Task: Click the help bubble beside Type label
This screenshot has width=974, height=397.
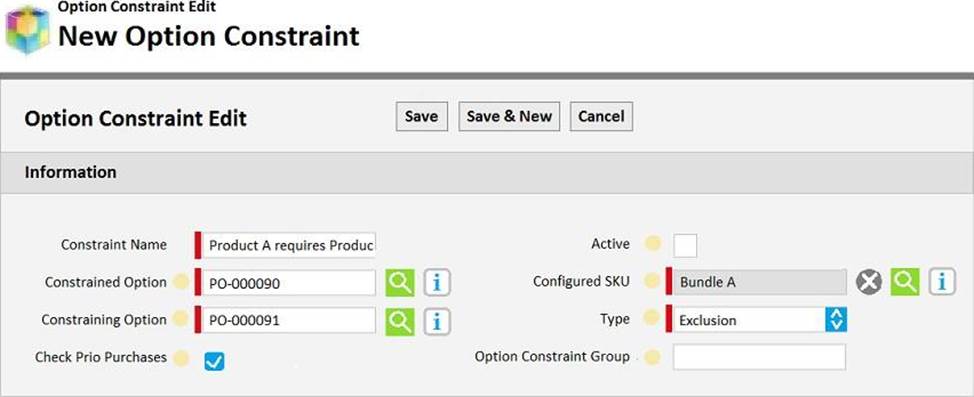Action: click(x=652, y=319)
